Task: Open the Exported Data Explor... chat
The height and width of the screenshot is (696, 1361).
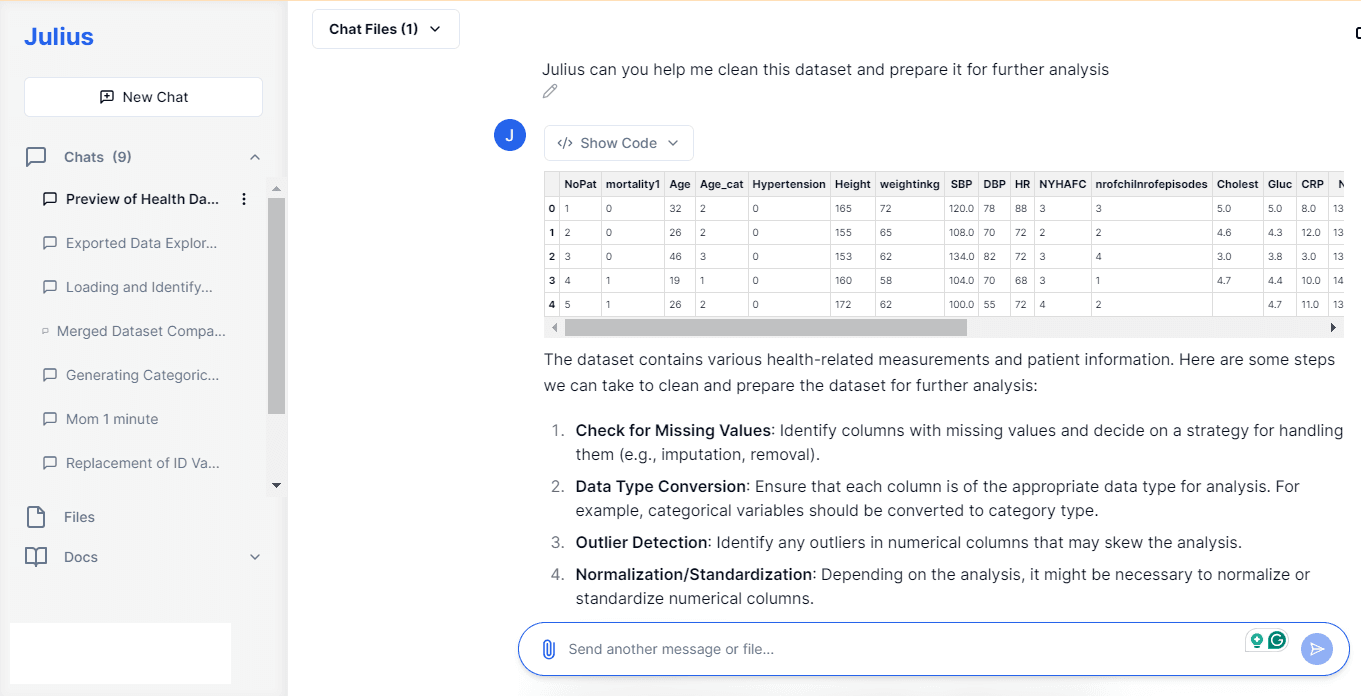Action: (x=141, y=243)
